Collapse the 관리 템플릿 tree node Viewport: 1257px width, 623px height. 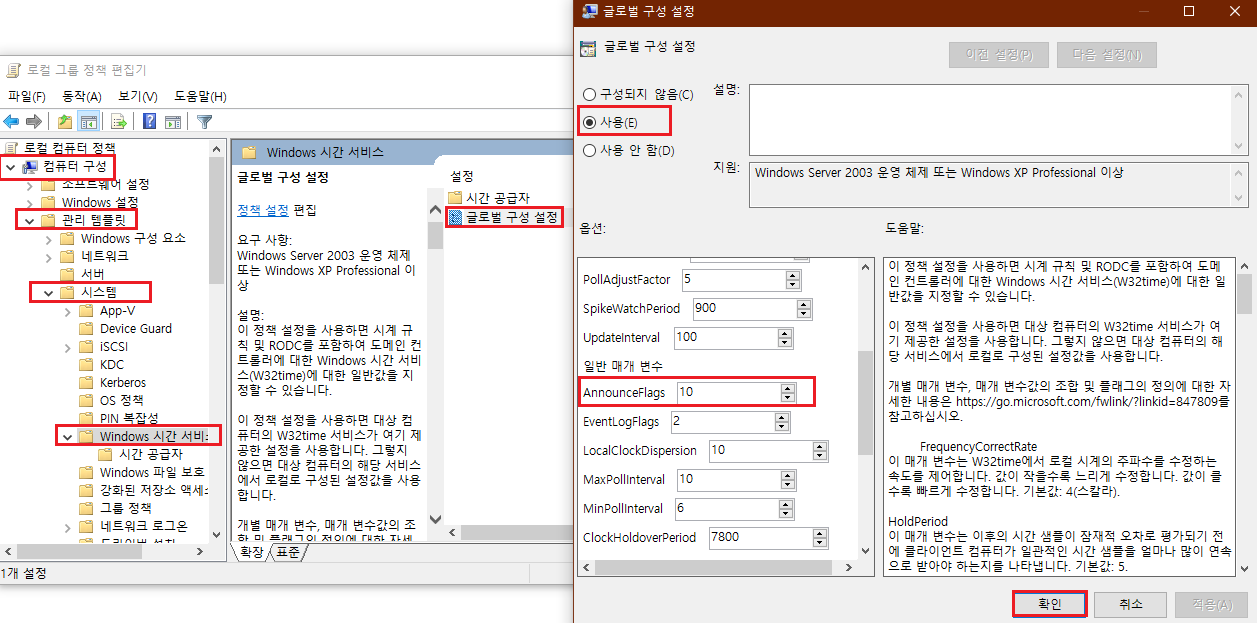pos(29,220)
